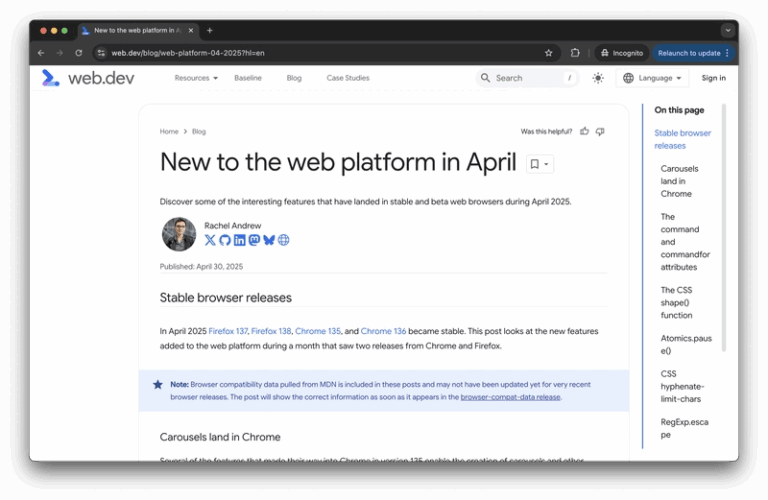The height and width of the screenshot is (500, 768).
Task: Open the Language selector dropdown
Action: (652, 78)
